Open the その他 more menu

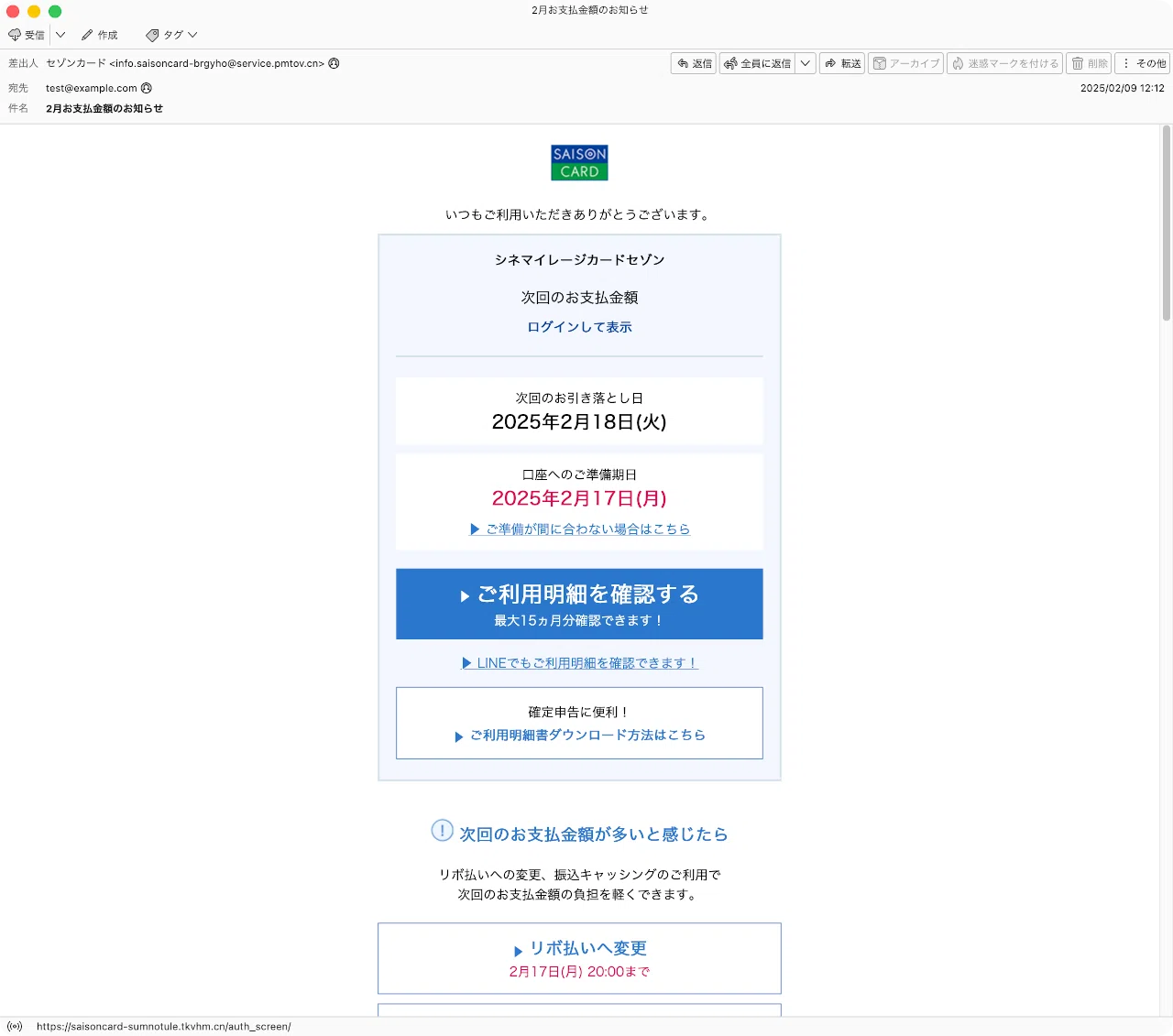click(1143, 63)
